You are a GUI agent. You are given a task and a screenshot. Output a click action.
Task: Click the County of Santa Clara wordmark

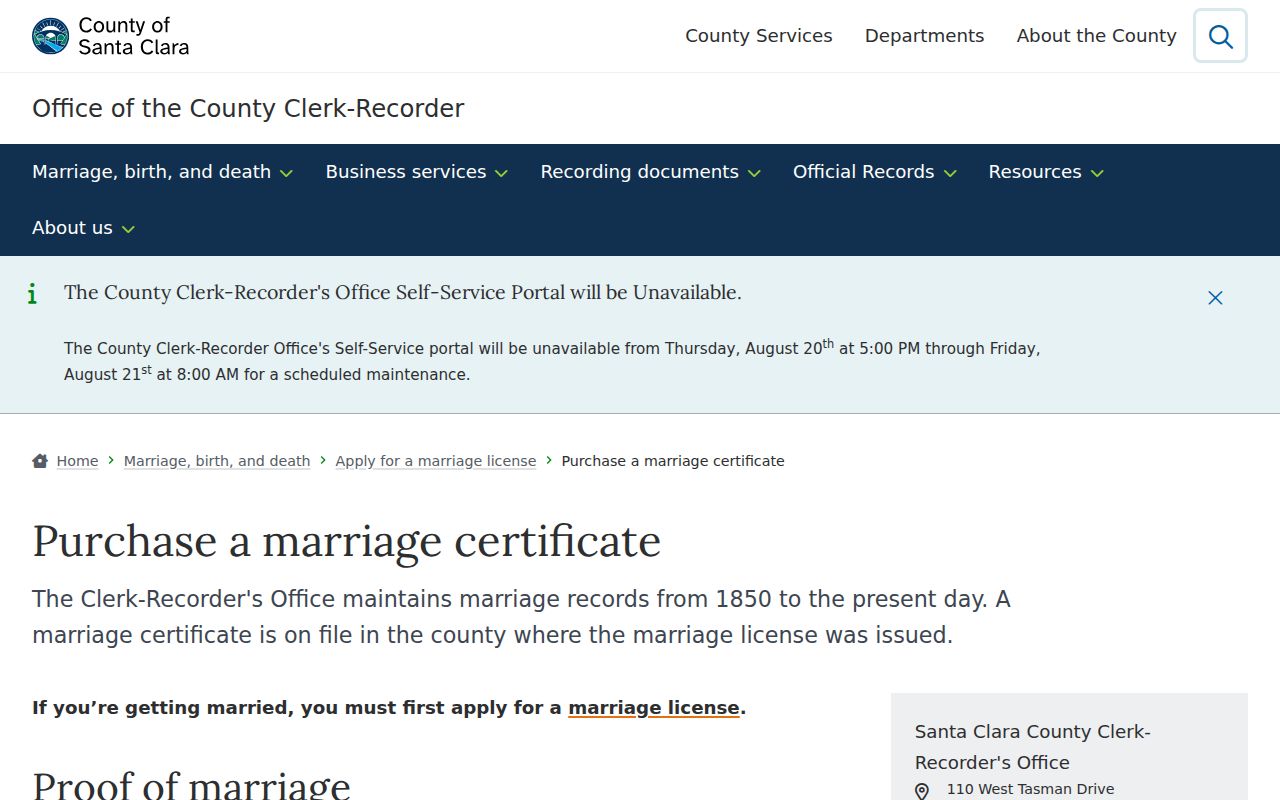[x=133, y=36]
